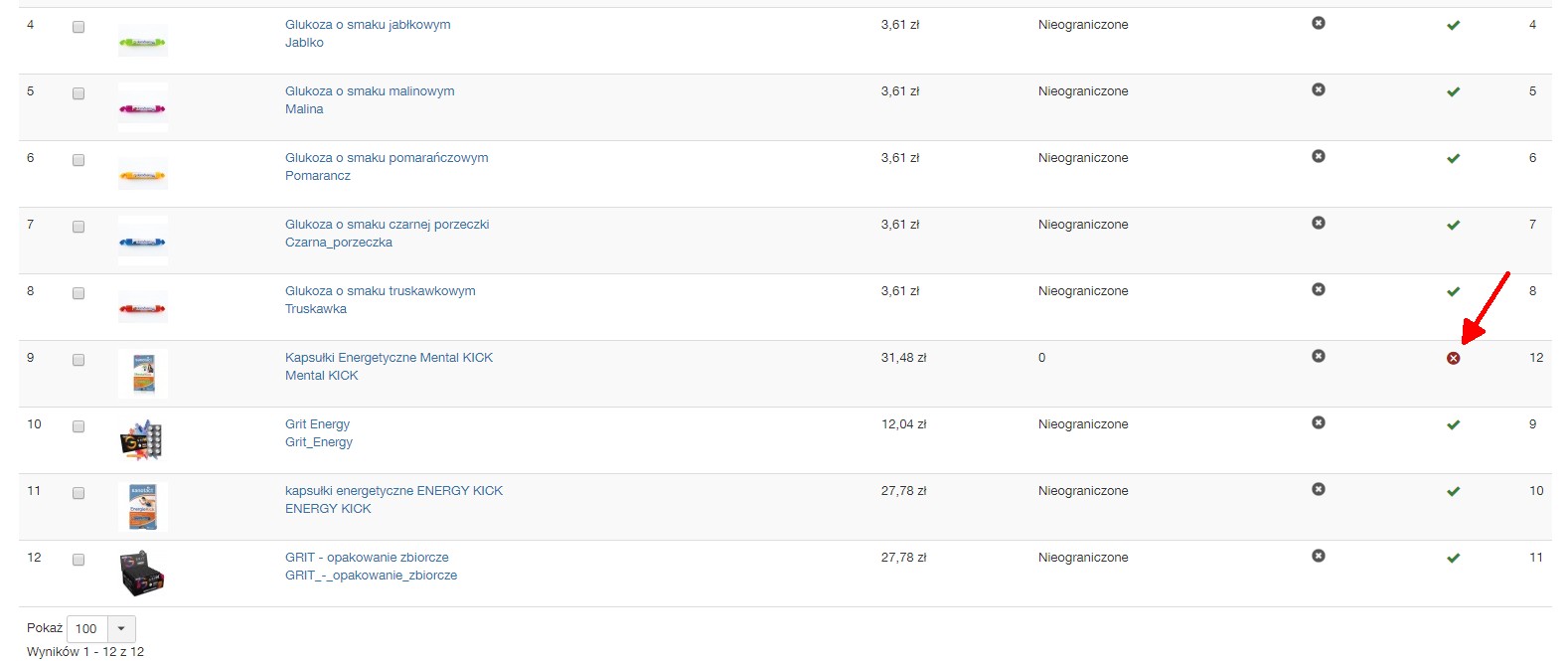Screen dimensions: 1568x661
Task: Select checkbox for Glukoza o smaku jabłkowym
Action: point(78,28)
